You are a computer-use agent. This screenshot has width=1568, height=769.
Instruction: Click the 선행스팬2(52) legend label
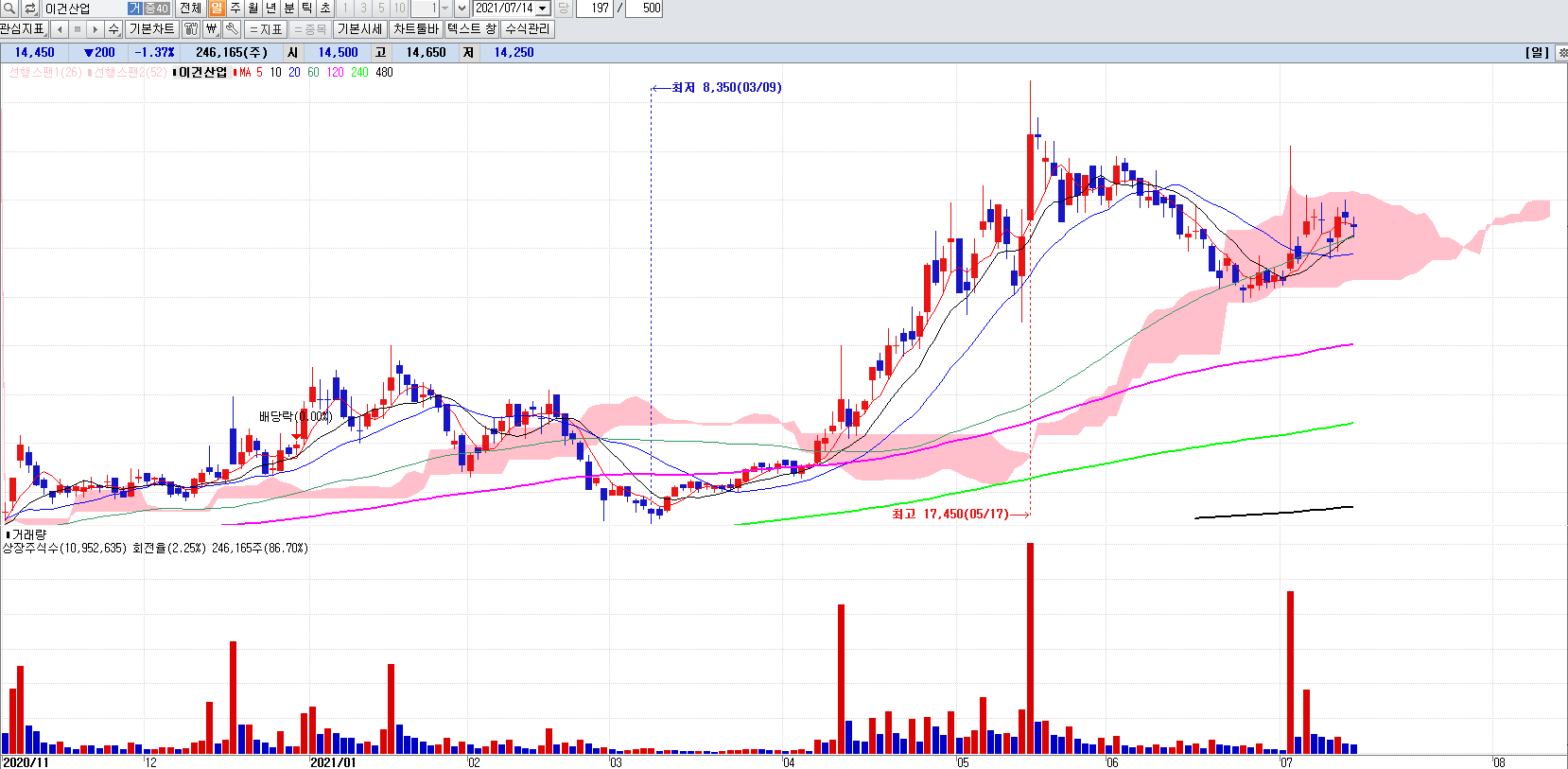coord(130,73)
